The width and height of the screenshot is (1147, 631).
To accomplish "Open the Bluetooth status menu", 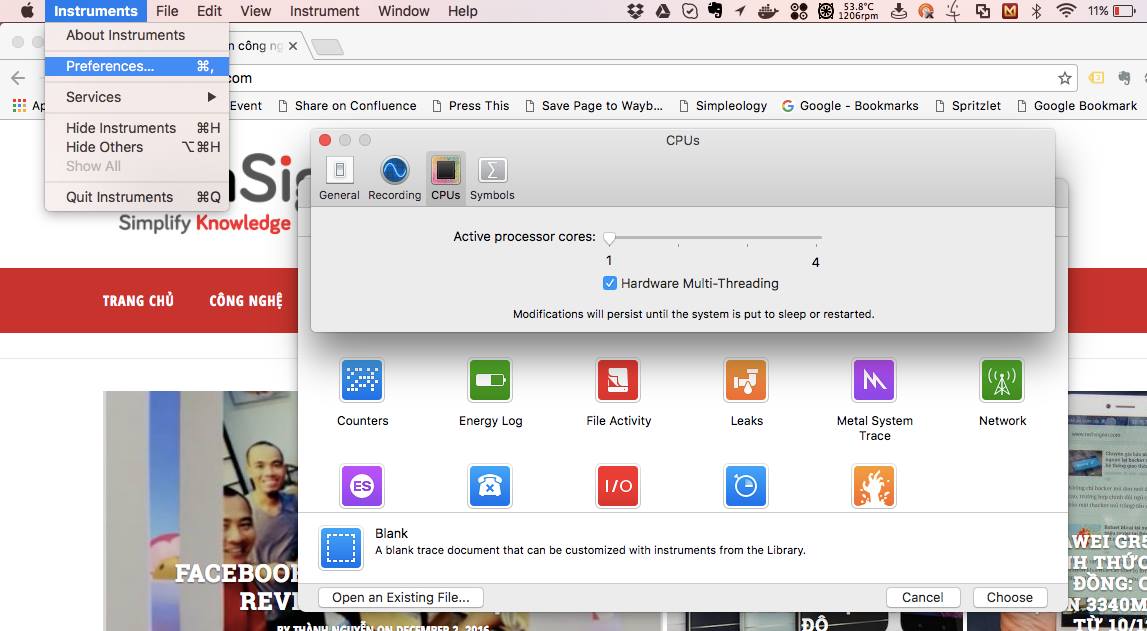I will point(1037,11).
